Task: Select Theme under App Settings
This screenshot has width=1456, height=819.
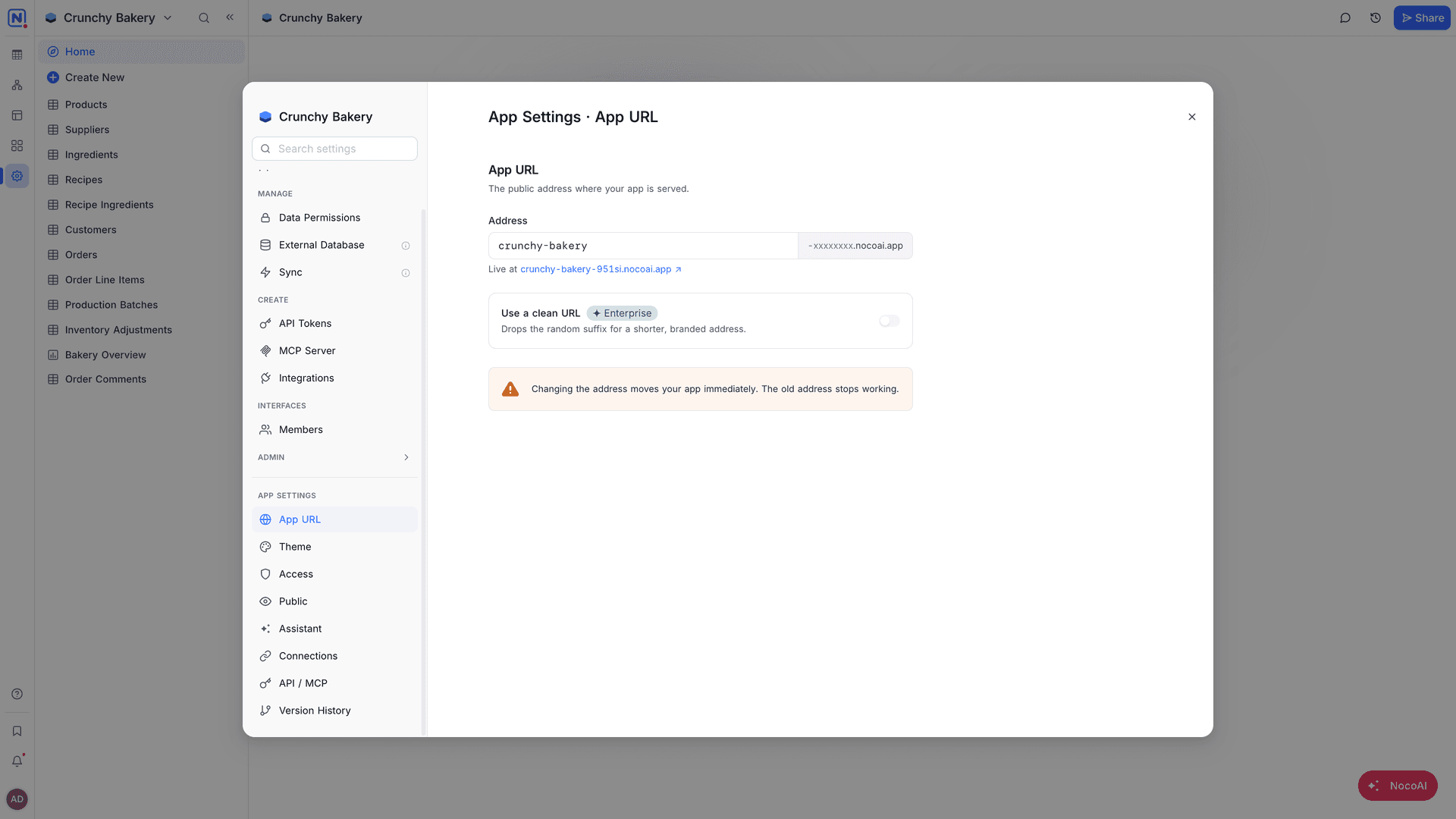Action: click(x=334, y=547)
